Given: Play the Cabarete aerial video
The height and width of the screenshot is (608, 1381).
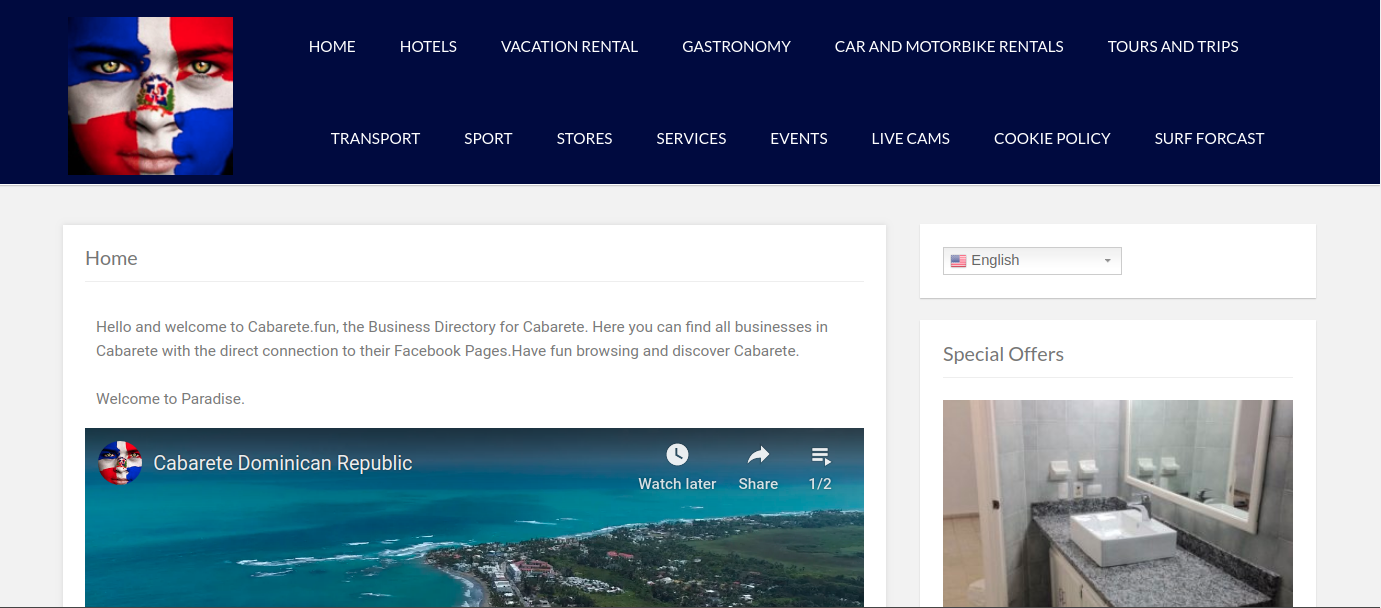Looking at the screenshot, I should [x=474, y=550].
